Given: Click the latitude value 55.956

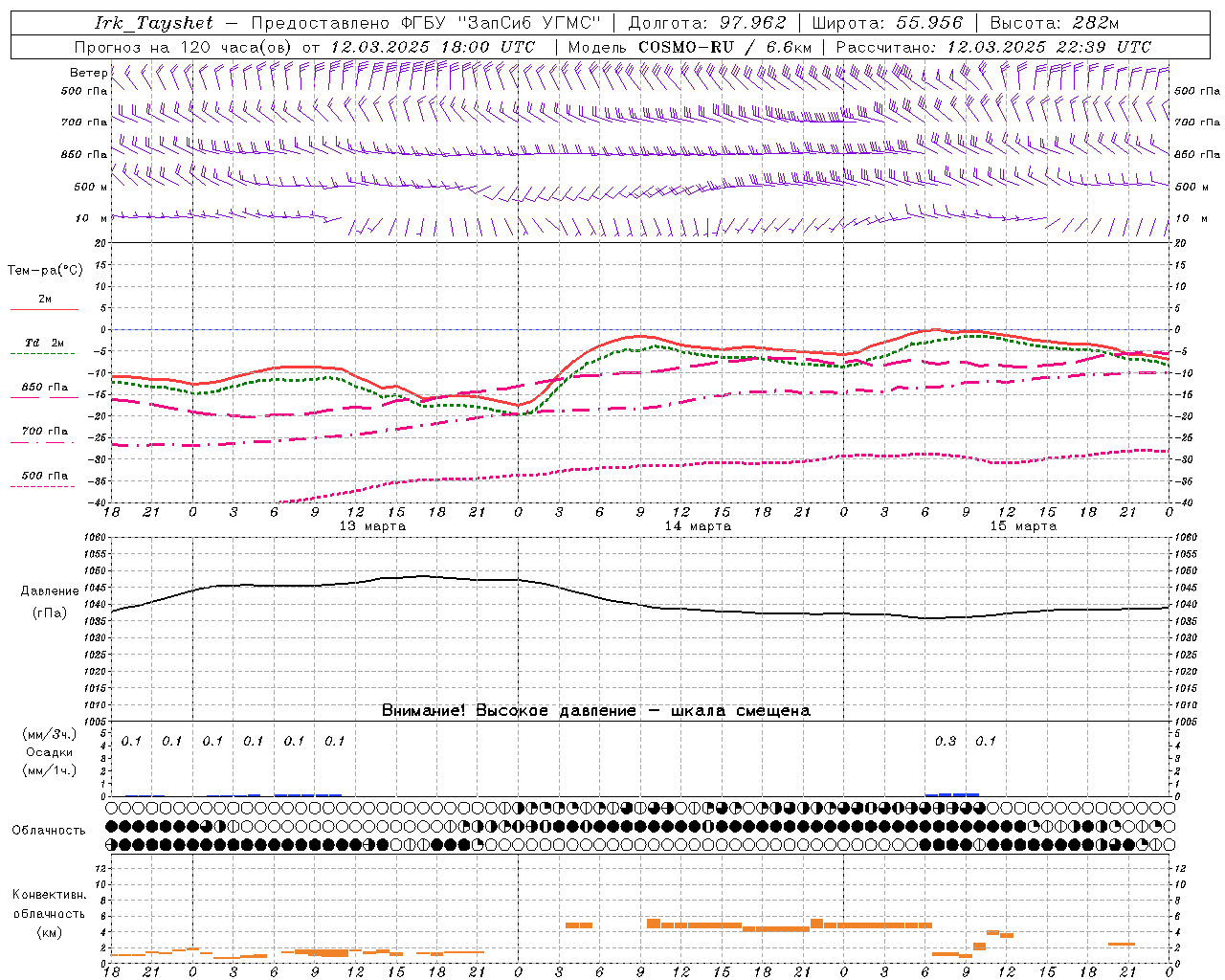Looking at the screenshot, I should click(x=929, y=23).
